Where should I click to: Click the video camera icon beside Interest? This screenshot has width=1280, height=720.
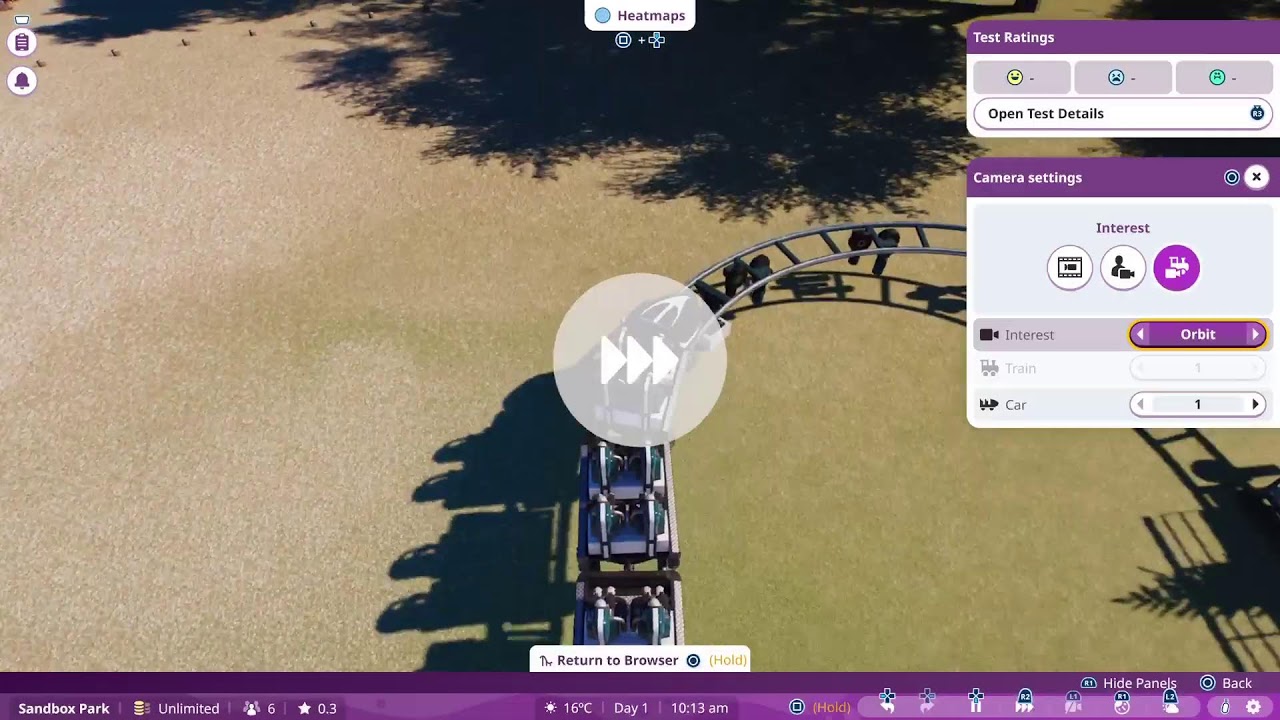point(989,335)
